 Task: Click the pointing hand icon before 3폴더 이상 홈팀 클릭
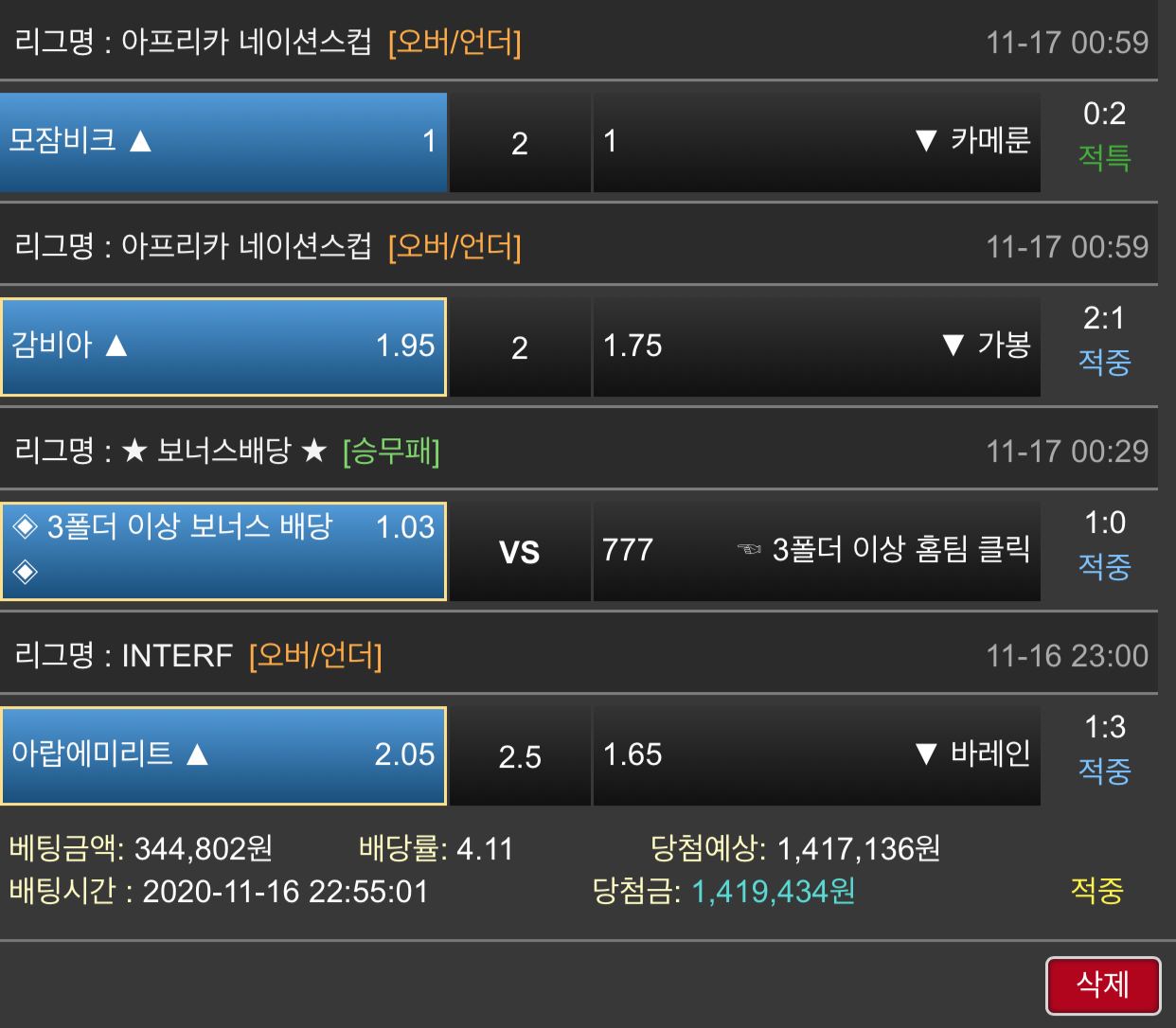pyautogui.click(x=749, y=549)
